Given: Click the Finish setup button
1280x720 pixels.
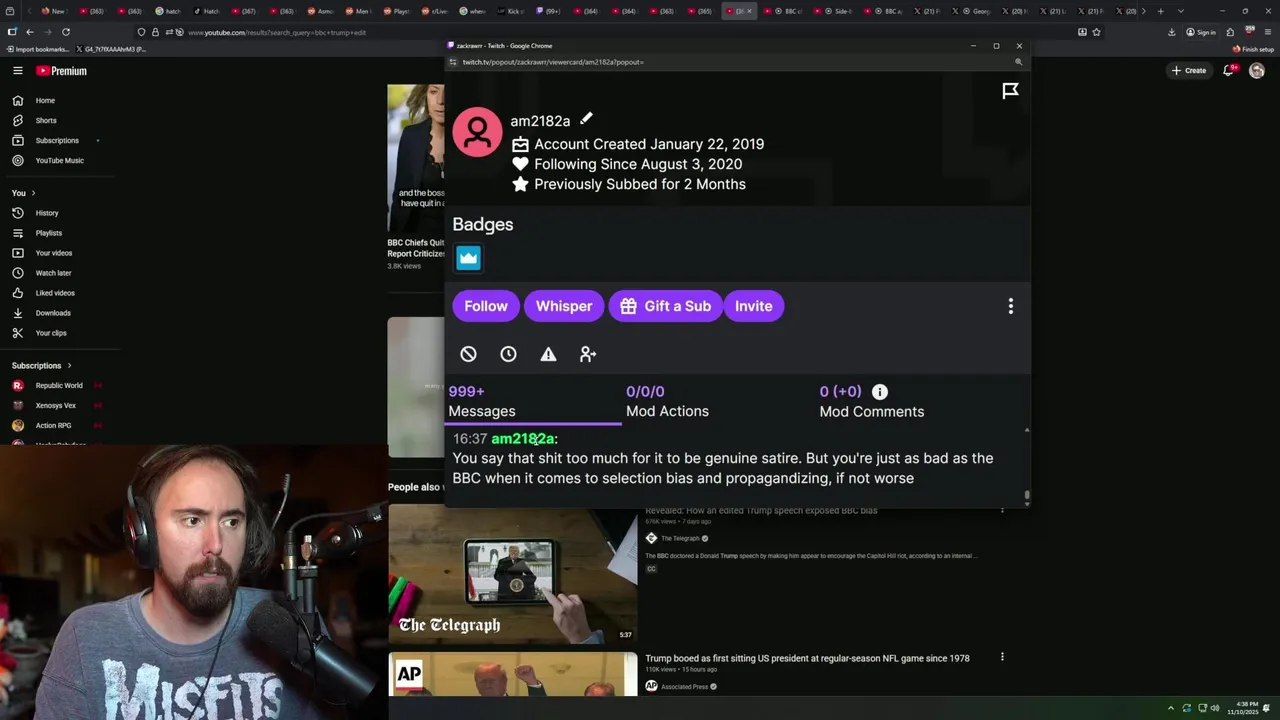Looking at the screenshot, I should pyautogui.click(x=1254, y=49).
